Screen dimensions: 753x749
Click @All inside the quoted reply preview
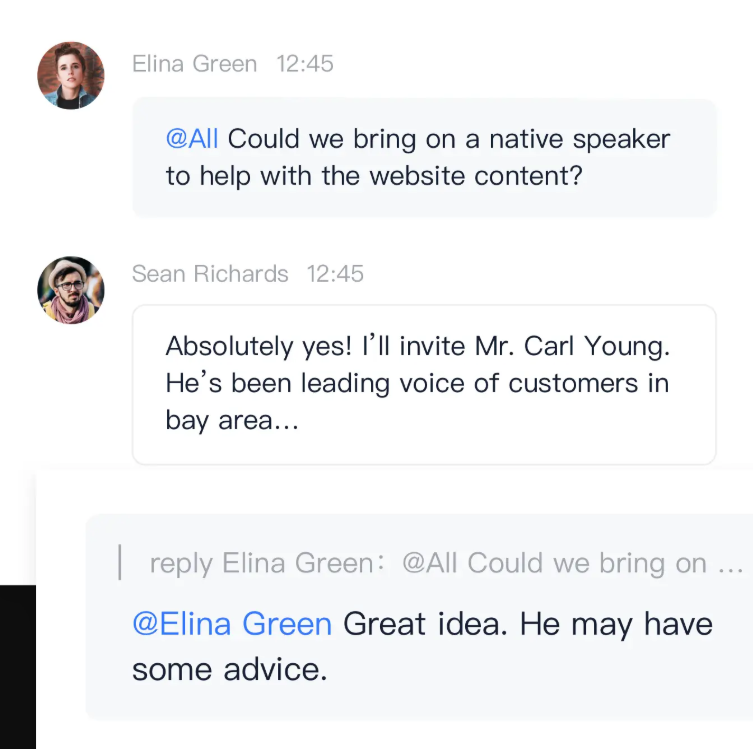429,564
